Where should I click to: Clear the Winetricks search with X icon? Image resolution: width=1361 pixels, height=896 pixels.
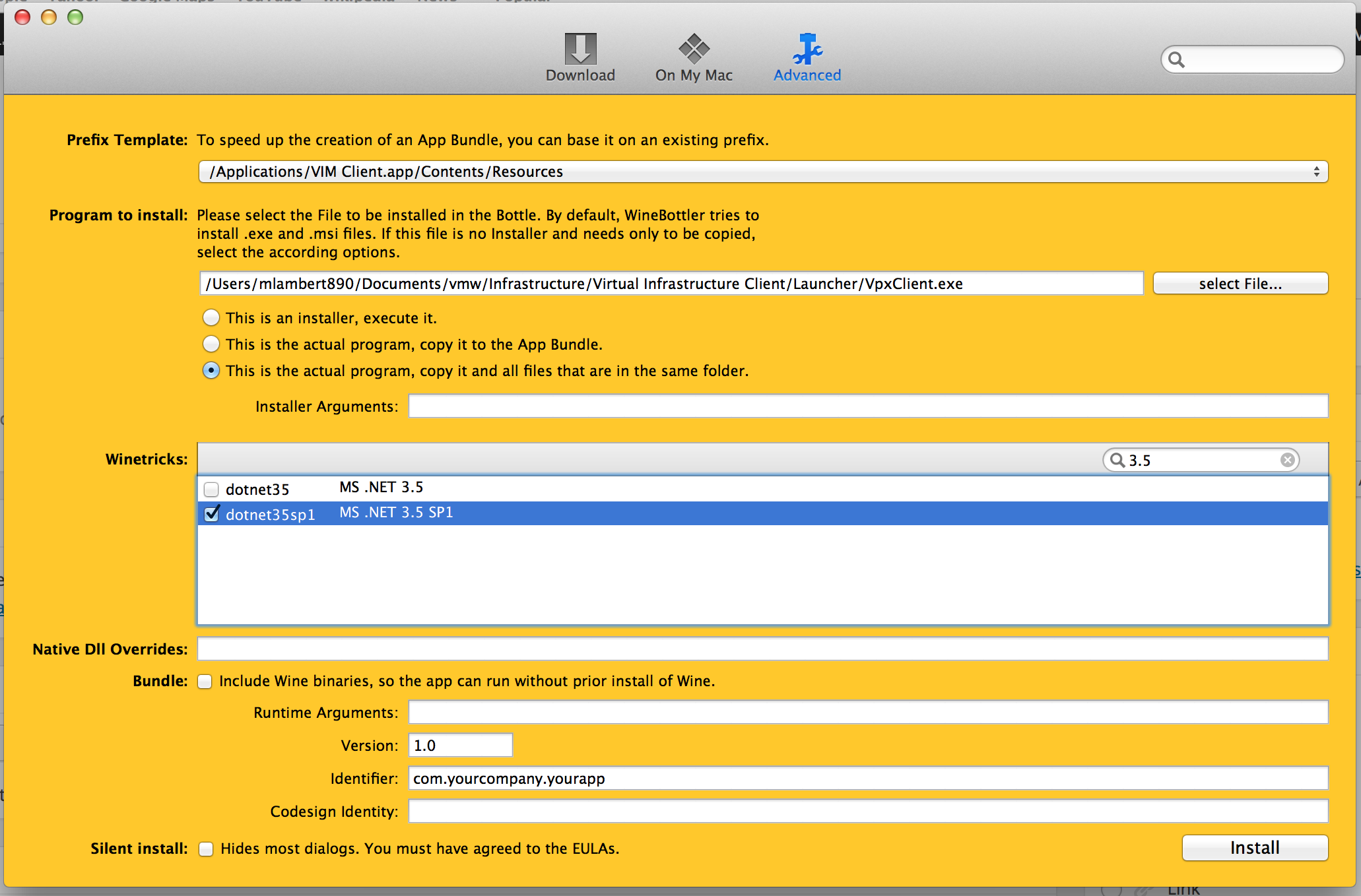pyautogui.click(x=1287, y=460)
